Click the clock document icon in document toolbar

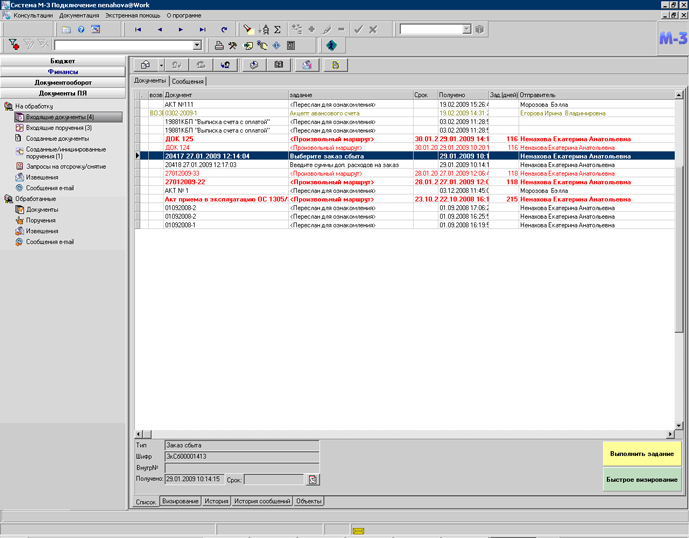[x=254, y=65]
